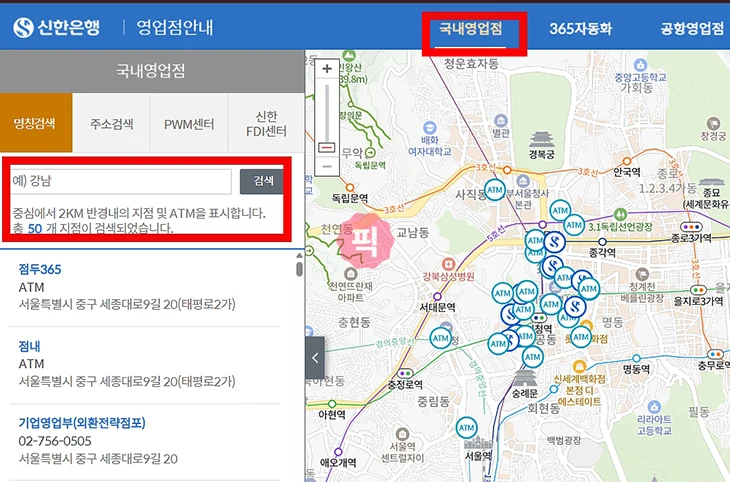Screen dimensions: 730x482
Task: Click the 서대문역 station marker
Action: 437,296
